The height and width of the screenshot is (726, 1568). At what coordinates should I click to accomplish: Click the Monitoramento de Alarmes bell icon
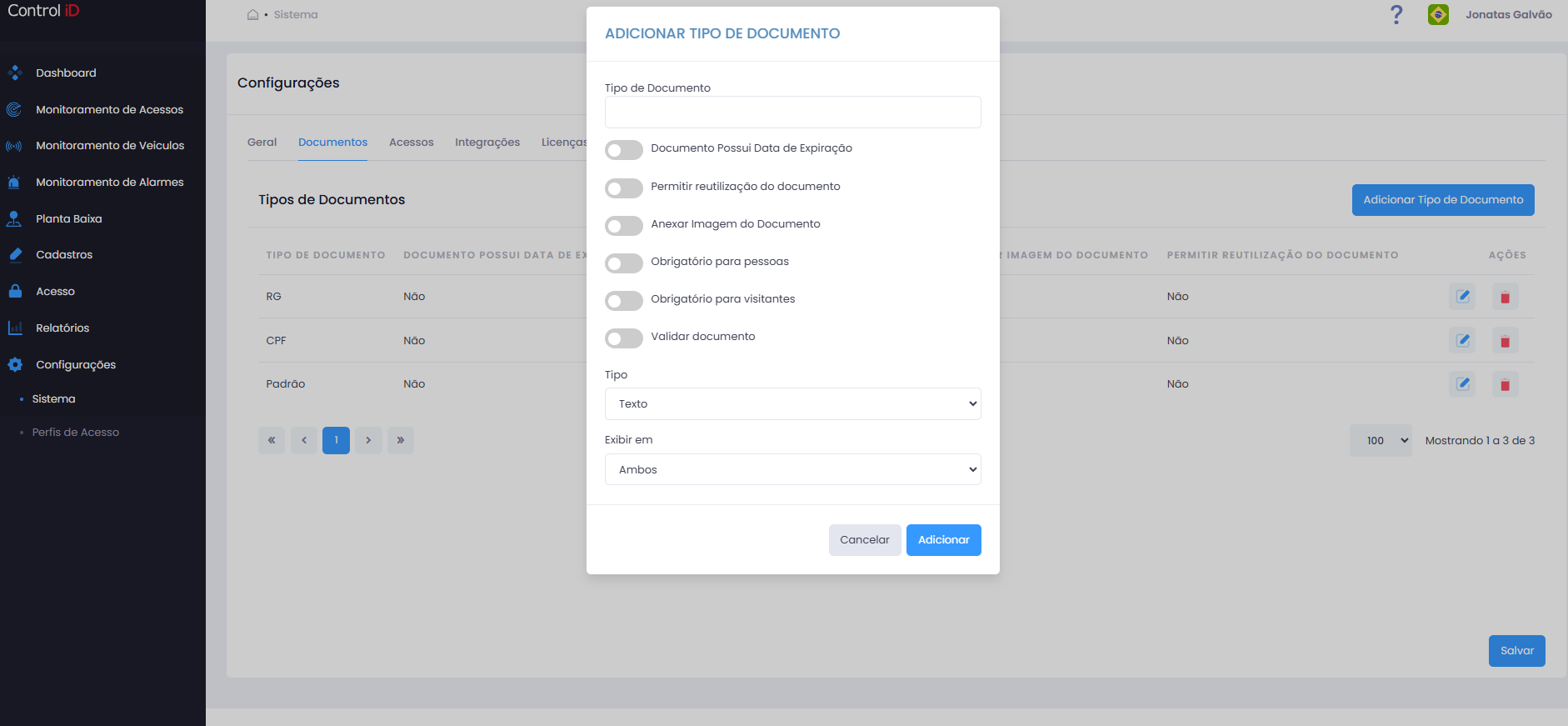tap(14, 182)
